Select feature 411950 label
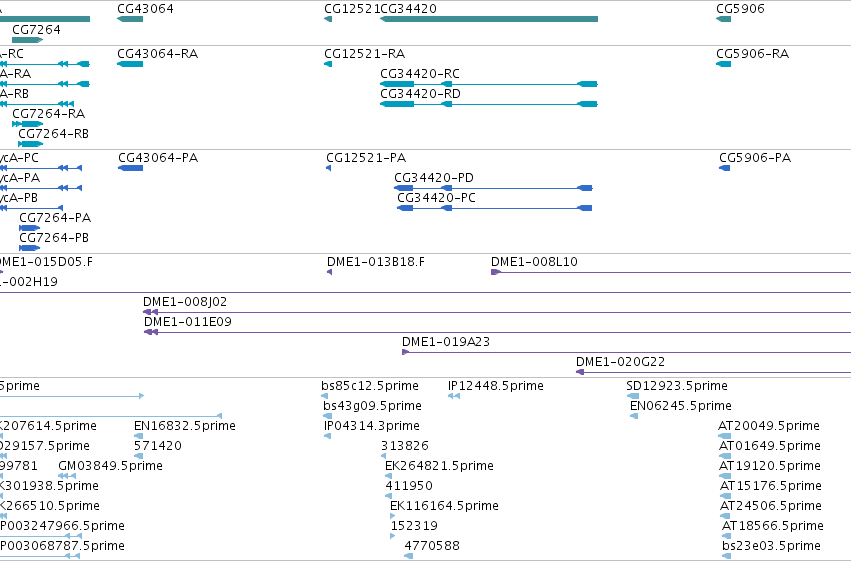The width and height of the screenshot is (851, 561). click(409, 487)
